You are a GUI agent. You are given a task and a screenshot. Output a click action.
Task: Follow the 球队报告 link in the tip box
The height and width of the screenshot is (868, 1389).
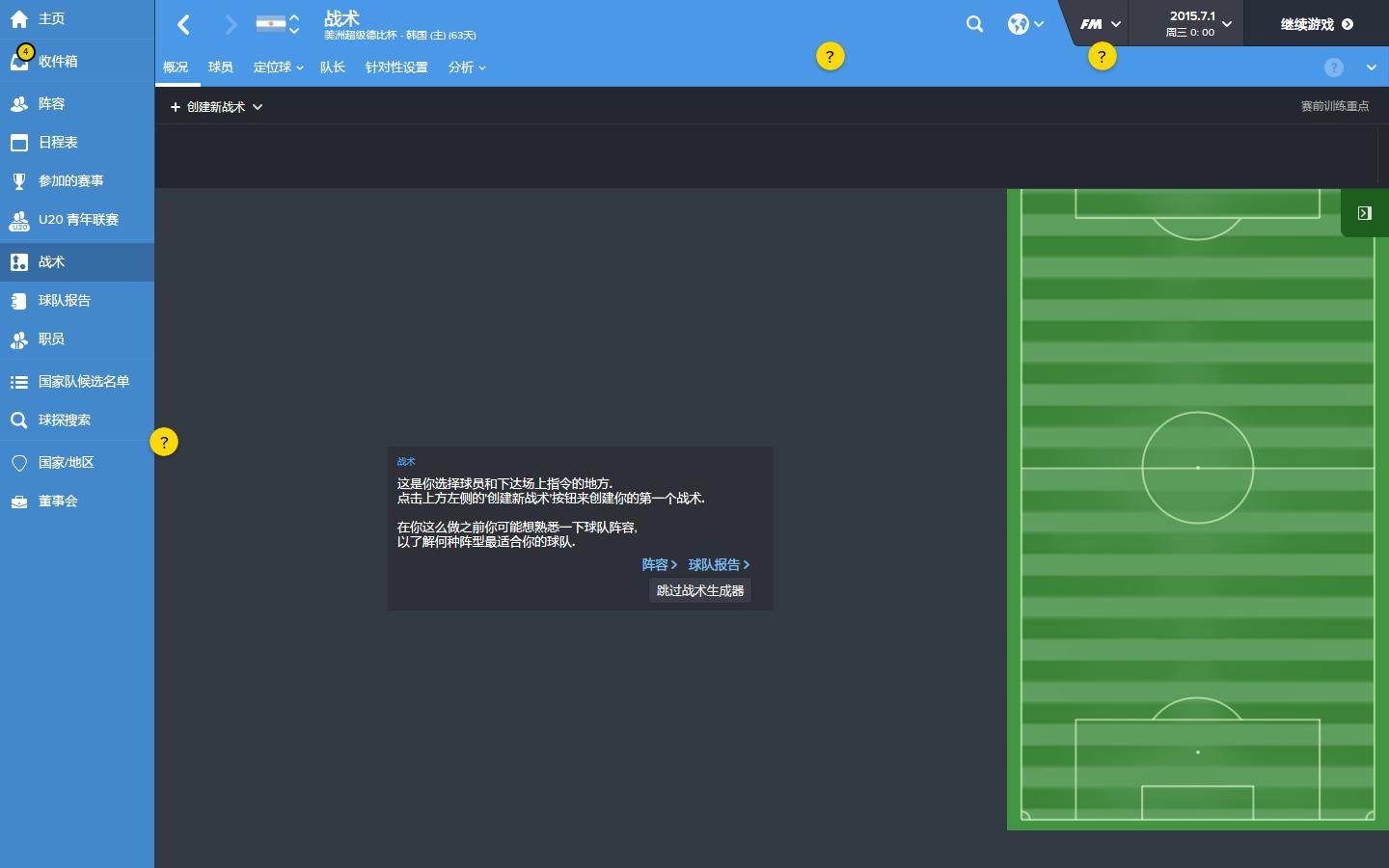click(x=719, y=564)
